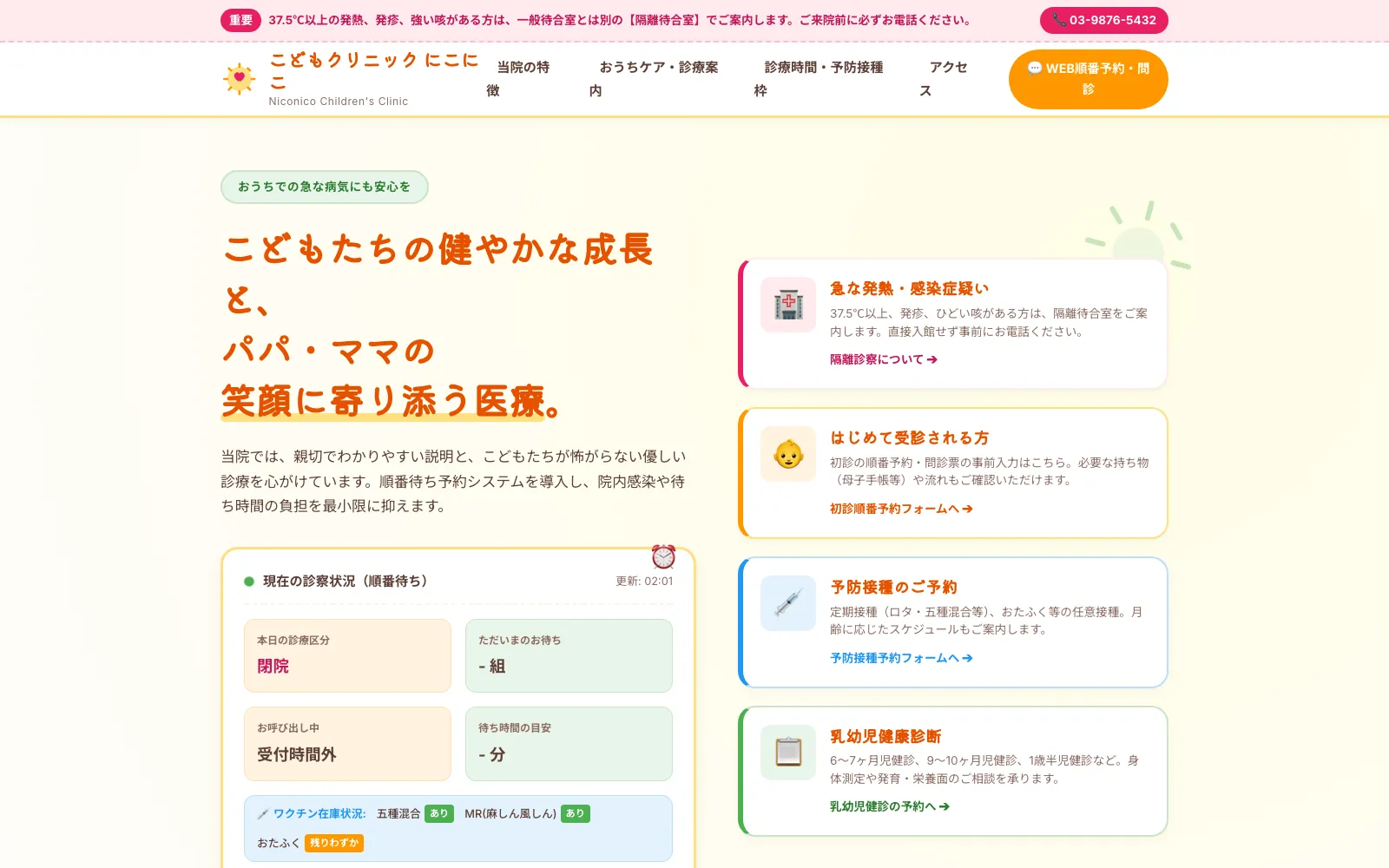Click the 重要 badge in the notice bar
The width and height of the screenshot is (1389, 868).
click(240, 20)
